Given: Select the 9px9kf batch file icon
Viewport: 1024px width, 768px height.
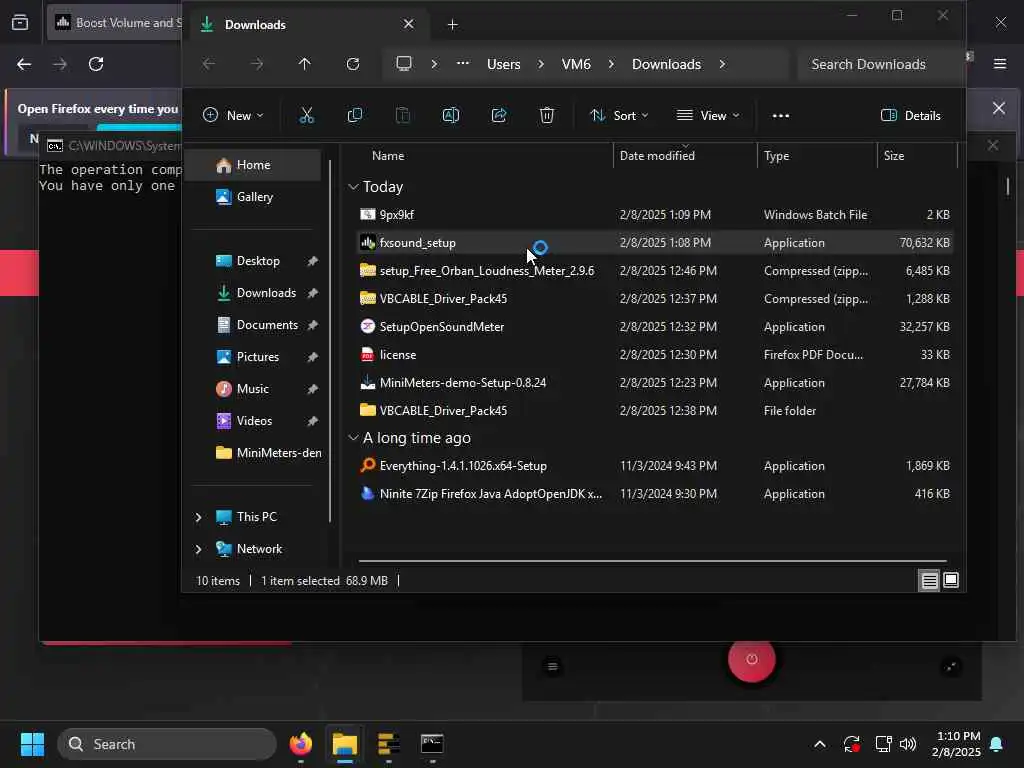Looking at the screenshot, I should coord(368,215).
